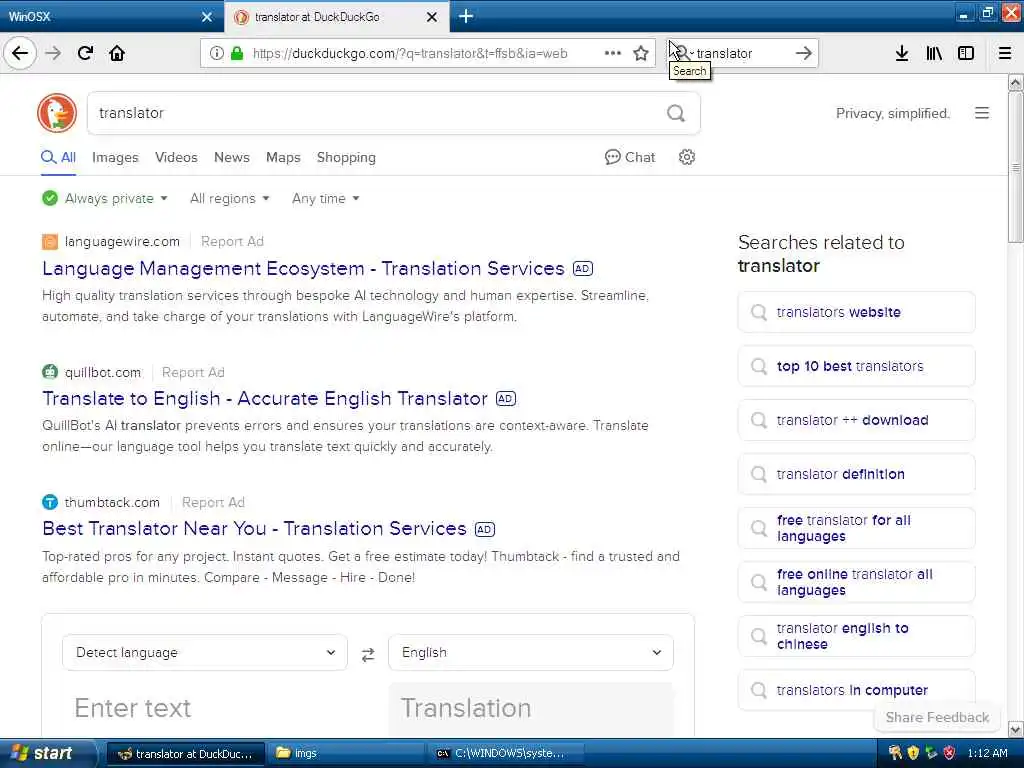Search related: translator ++ download
The width and height of the screenshot is (1024, 768).
point(856,420)
